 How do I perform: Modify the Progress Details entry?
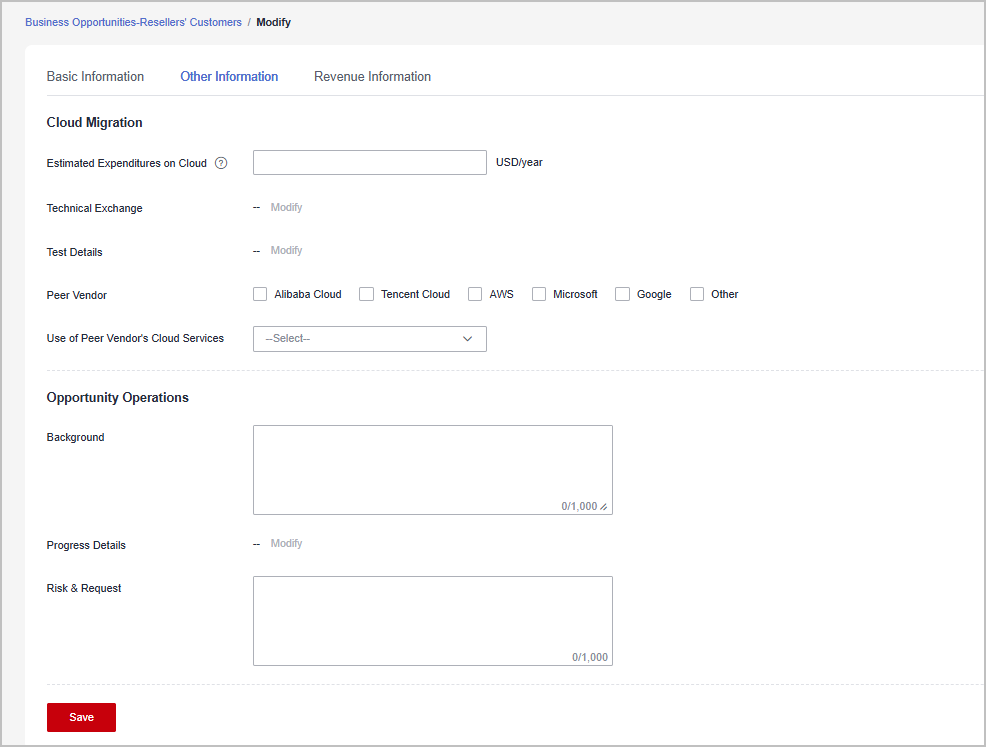click(x=286, y=544)
